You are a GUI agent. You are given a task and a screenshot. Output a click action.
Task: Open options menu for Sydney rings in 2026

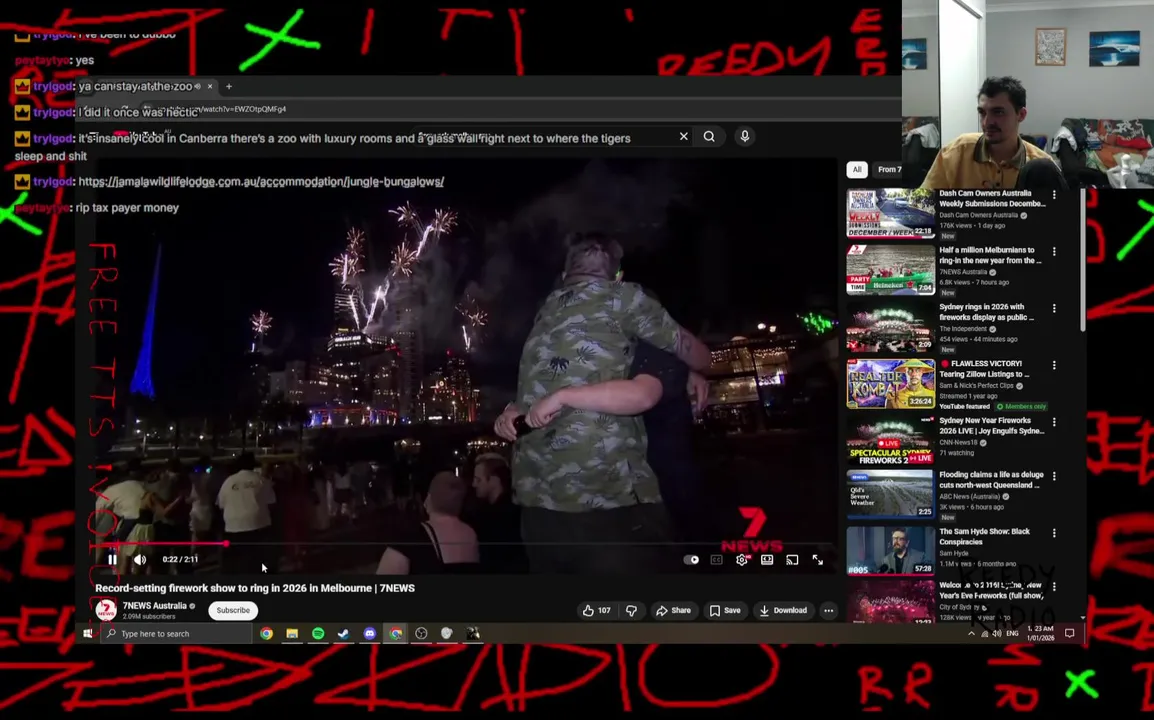[1054, 308]
